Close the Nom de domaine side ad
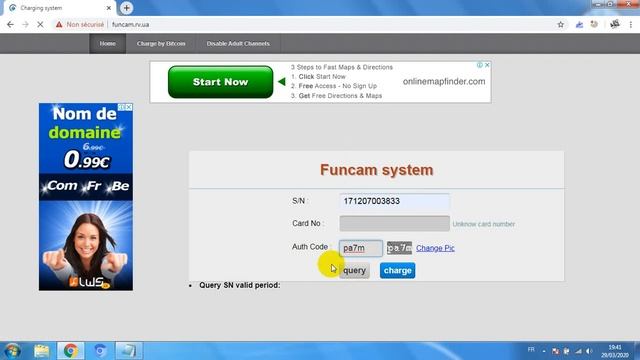Screen dimensions: 640x360 [x=129, y=107]
